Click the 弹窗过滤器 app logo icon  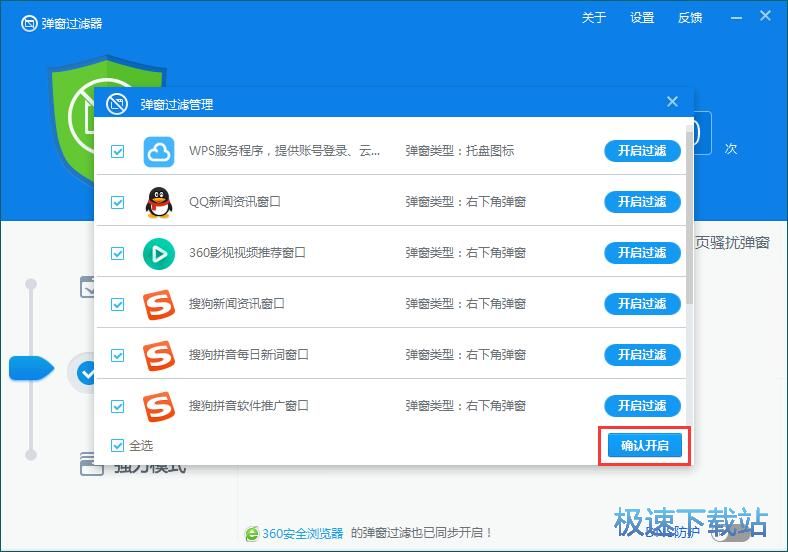click(29, 23)
